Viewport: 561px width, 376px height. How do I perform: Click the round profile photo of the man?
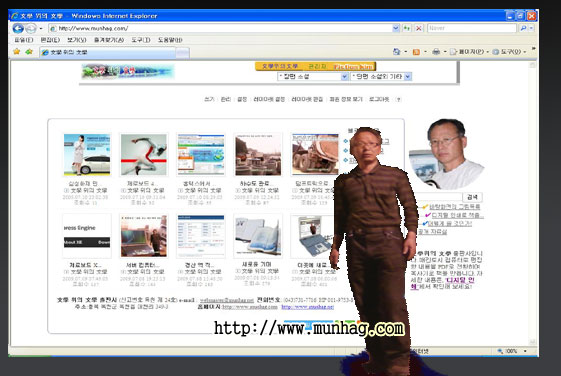447,154
